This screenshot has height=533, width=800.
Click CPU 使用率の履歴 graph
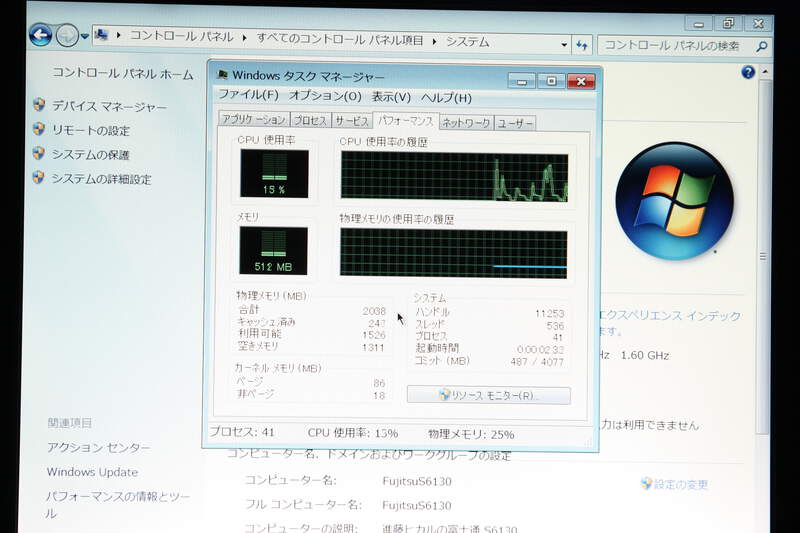tap(454, 176)
